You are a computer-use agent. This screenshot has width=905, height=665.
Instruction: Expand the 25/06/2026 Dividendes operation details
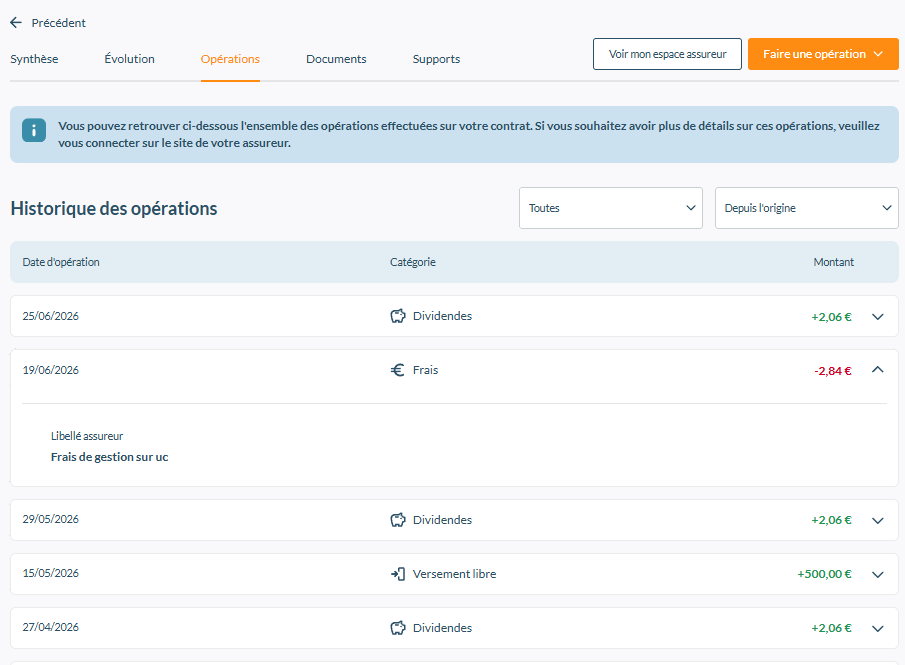[x=877, y=316]
